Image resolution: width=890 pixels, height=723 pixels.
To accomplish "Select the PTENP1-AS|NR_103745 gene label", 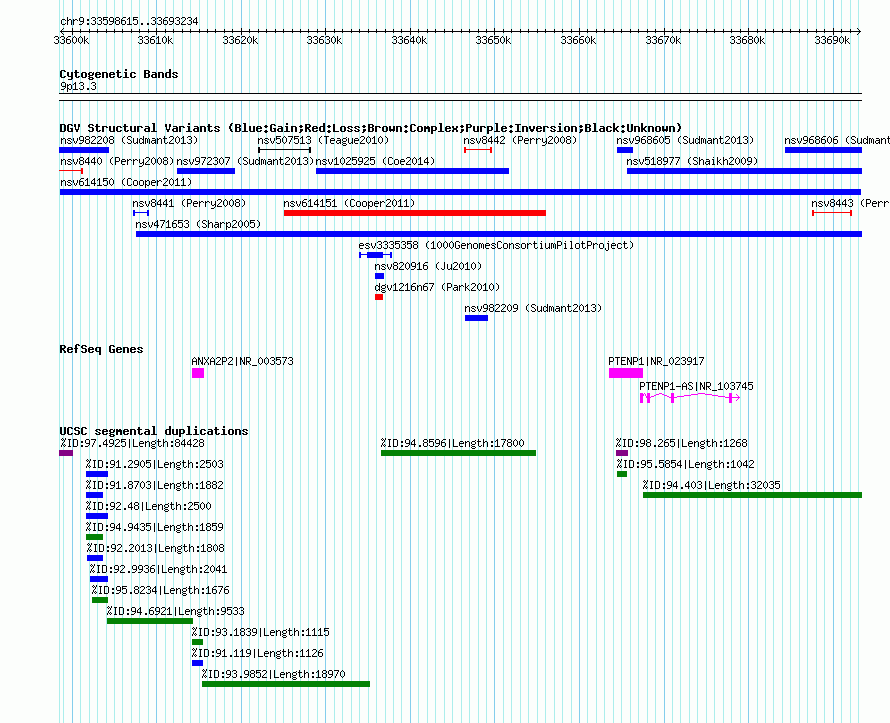I will 696,386.
